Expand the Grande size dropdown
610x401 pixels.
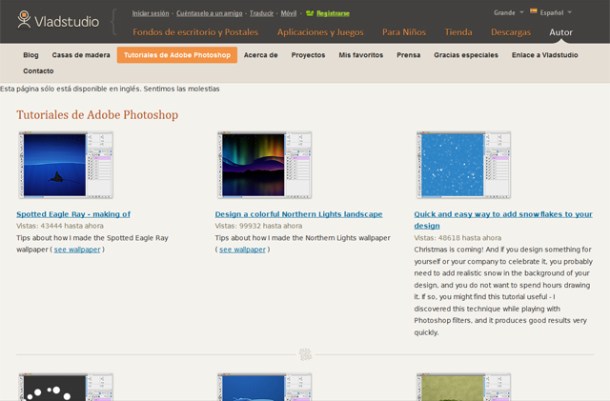coord(507,12)
